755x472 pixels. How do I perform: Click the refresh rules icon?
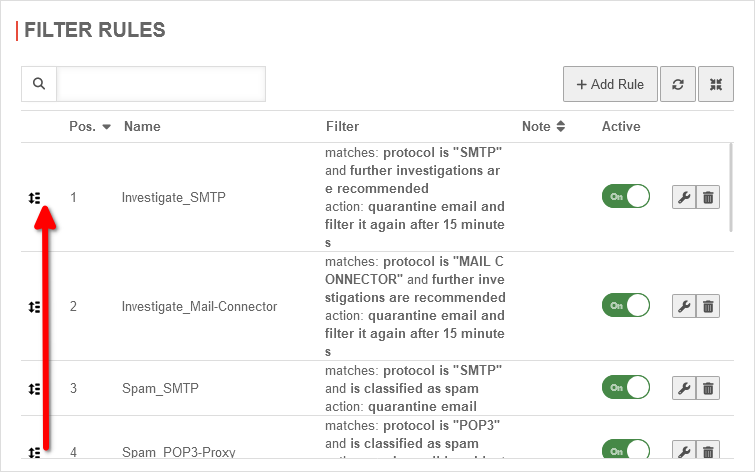pos(677,84)
